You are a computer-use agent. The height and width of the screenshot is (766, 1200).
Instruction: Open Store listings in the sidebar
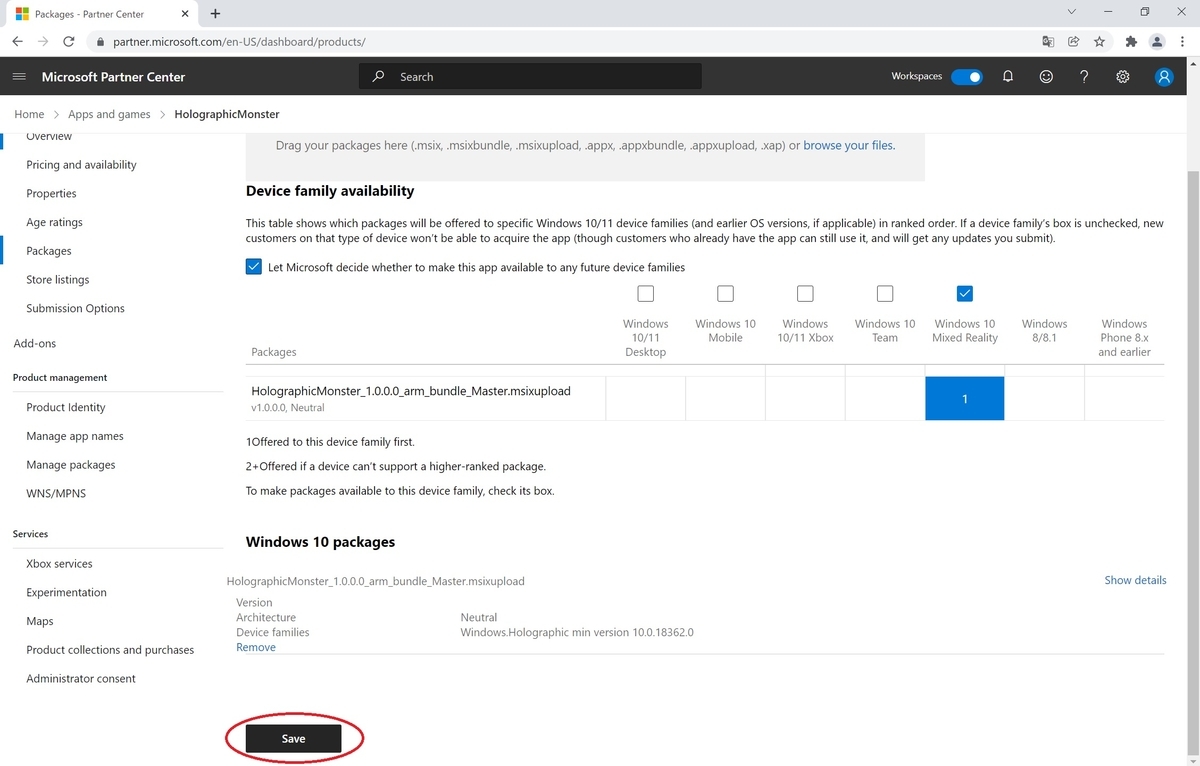pyautogui.click(x=58, y=280)
